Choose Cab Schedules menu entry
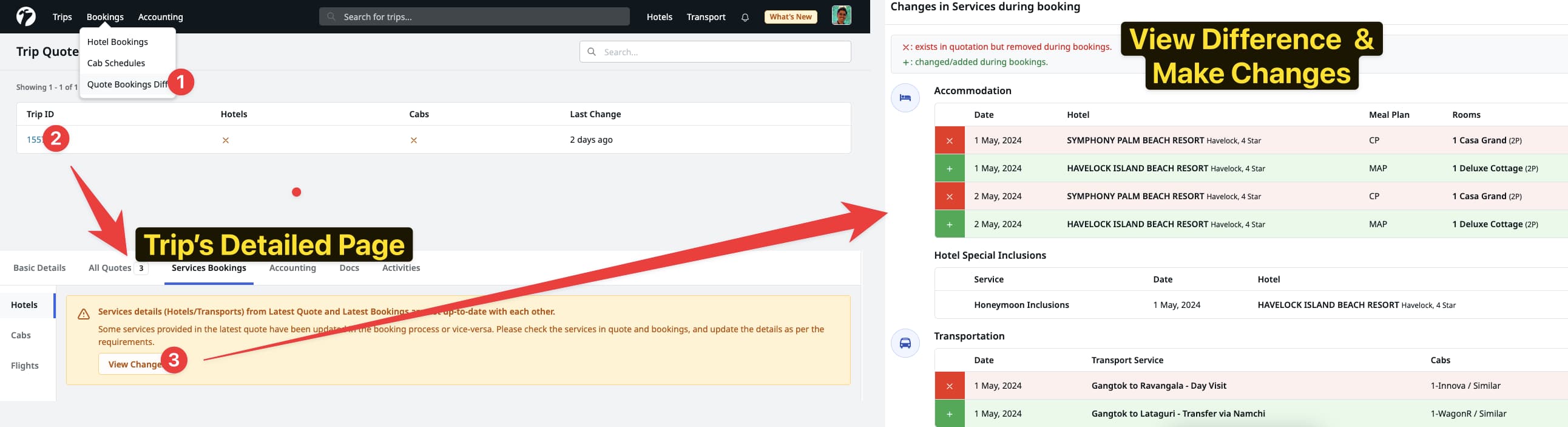The height and width of the screenshot is (427, 1568). 116,63
